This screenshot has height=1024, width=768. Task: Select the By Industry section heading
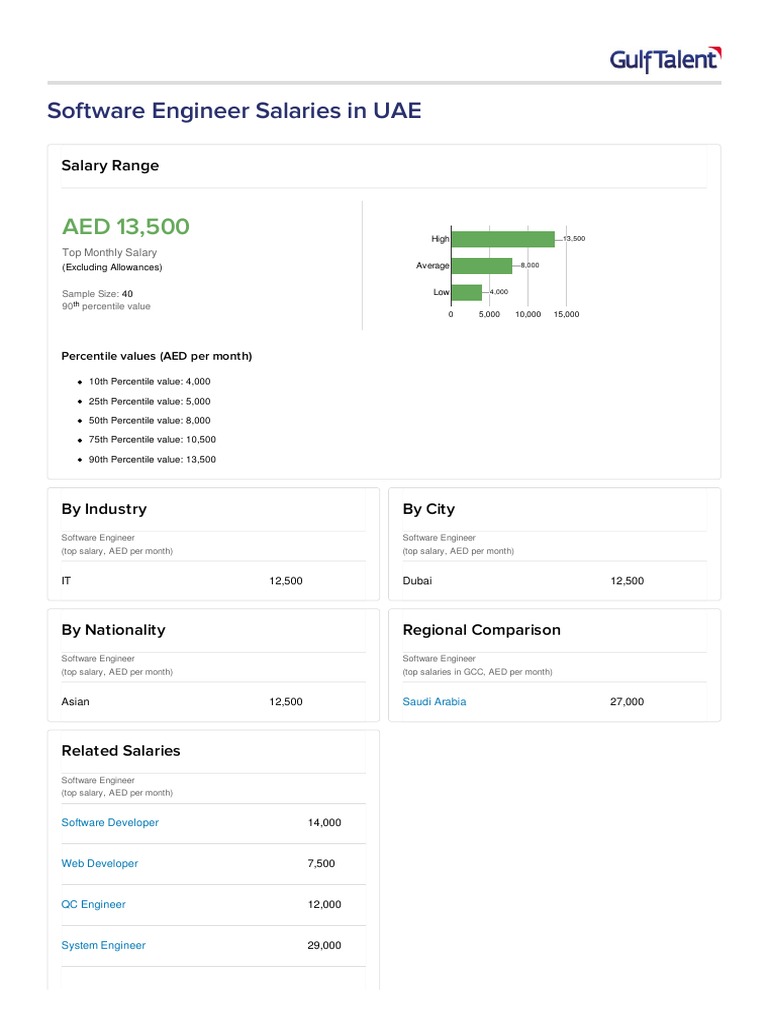coord(104,509)
